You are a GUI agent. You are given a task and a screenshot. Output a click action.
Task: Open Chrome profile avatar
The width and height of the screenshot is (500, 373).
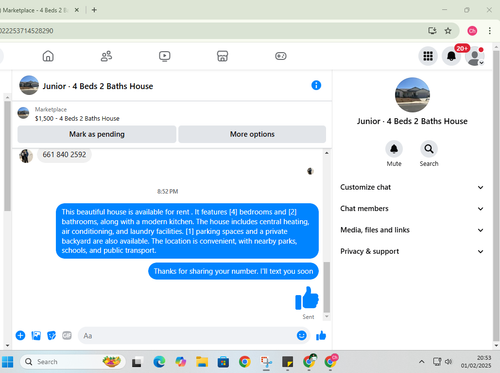tap(472, 31)
